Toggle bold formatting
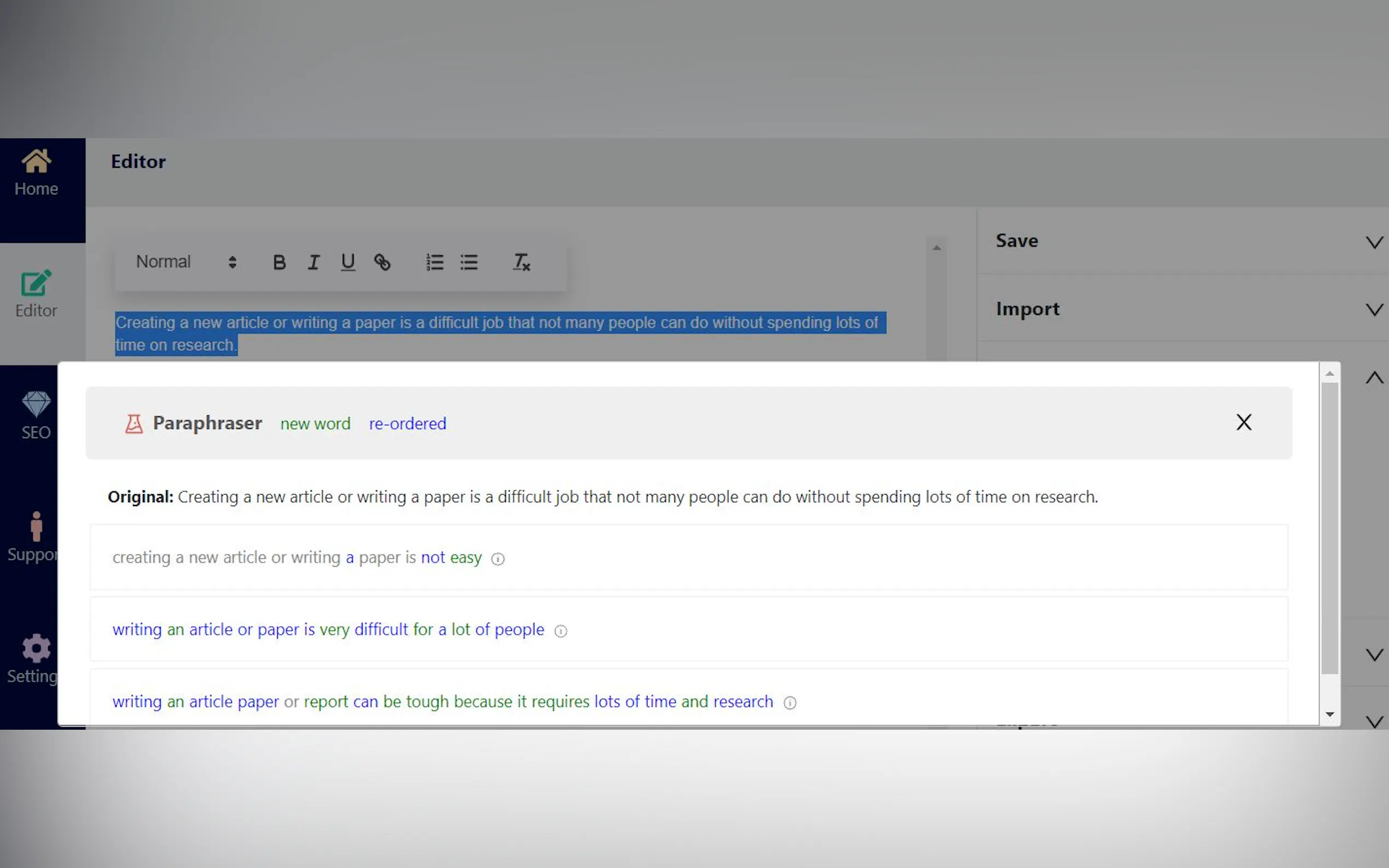1389x868 pixels. (279, 262)
